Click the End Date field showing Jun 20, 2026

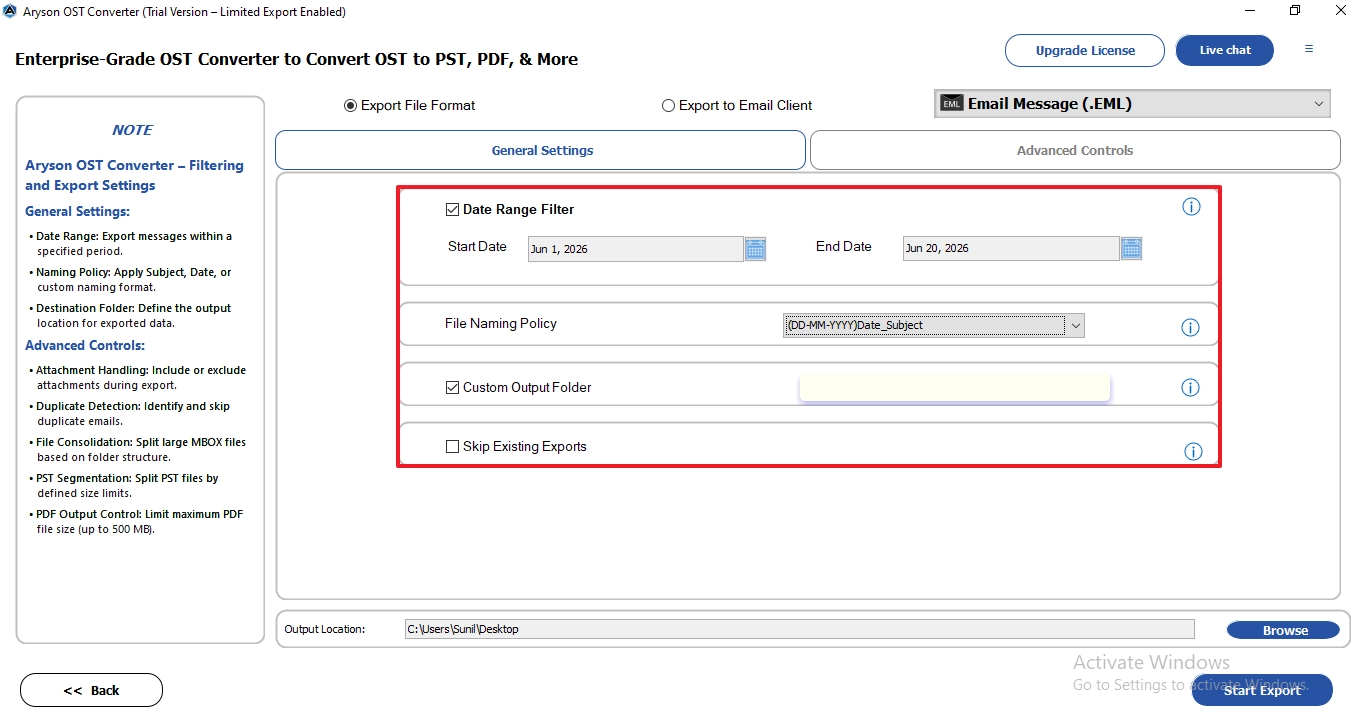pyautogui.click(x=1011, y=248)
